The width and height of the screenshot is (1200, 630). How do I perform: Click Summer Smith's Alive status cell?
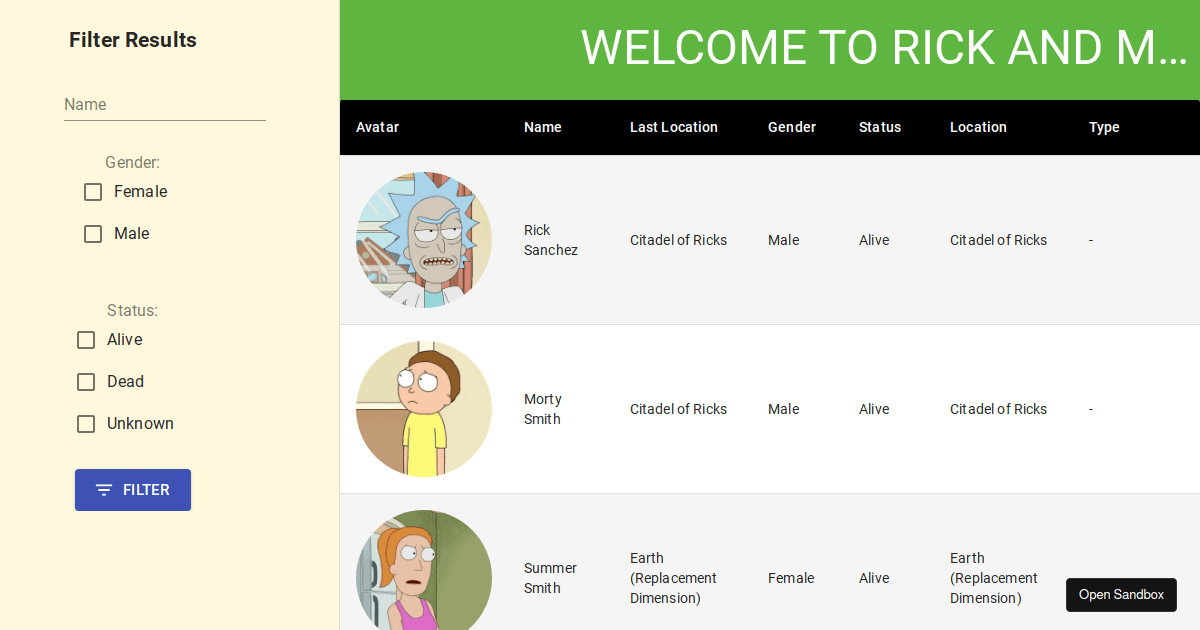(x=874, y=578)
